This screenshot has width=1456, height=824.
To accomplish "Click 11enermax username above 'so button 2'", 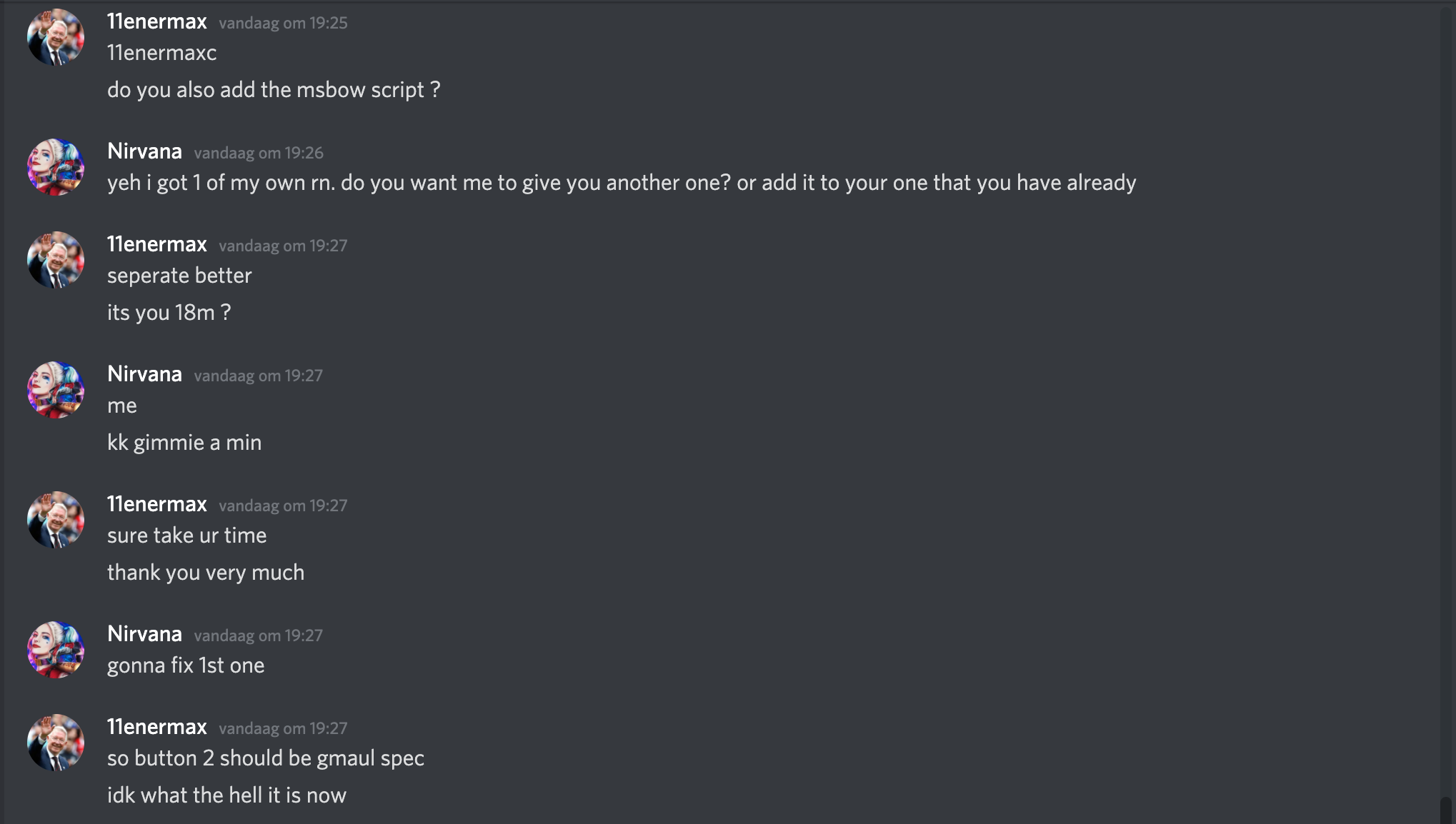I will (157, 727).
